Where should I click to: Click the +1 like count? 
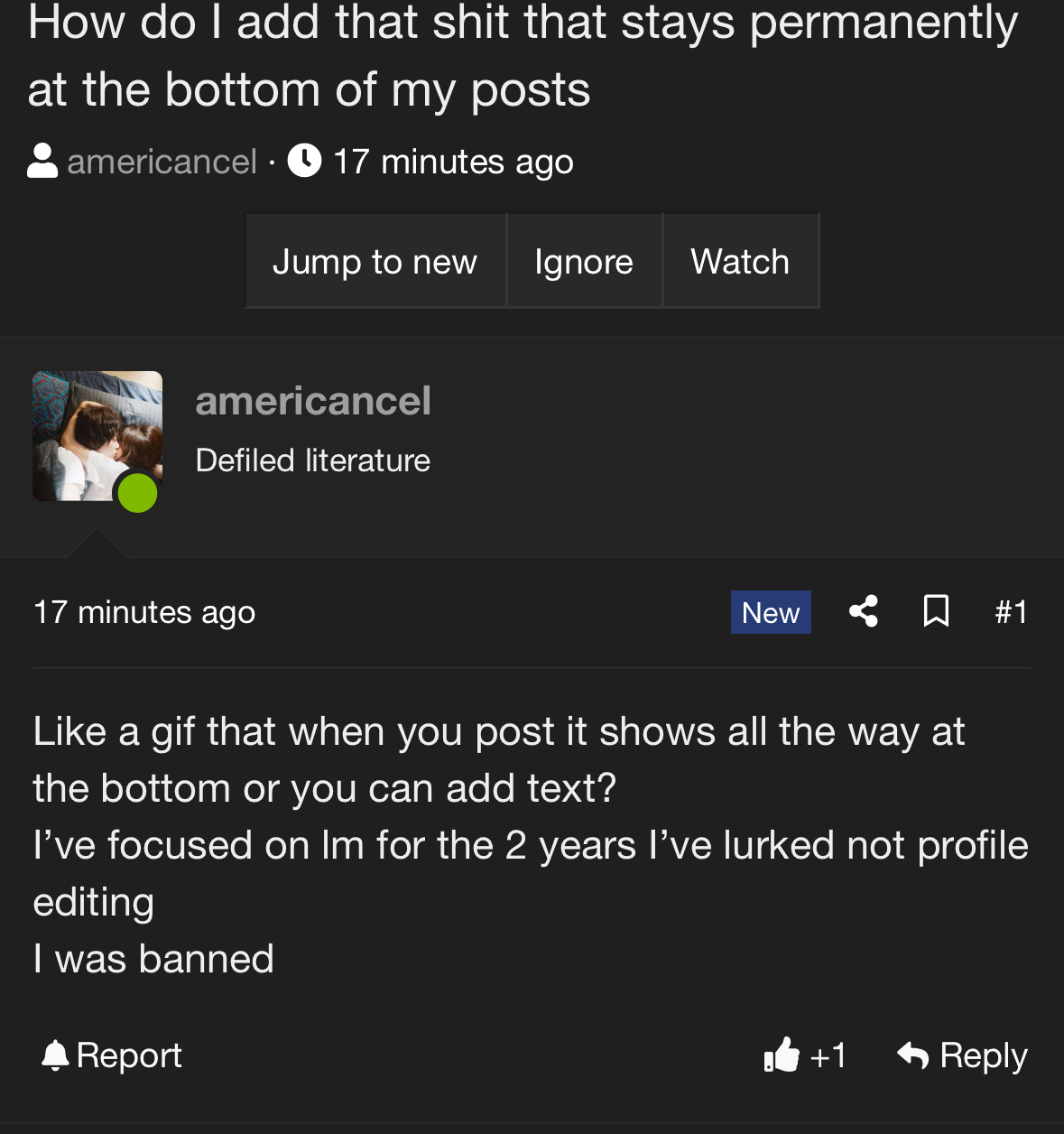(828, 1055)
